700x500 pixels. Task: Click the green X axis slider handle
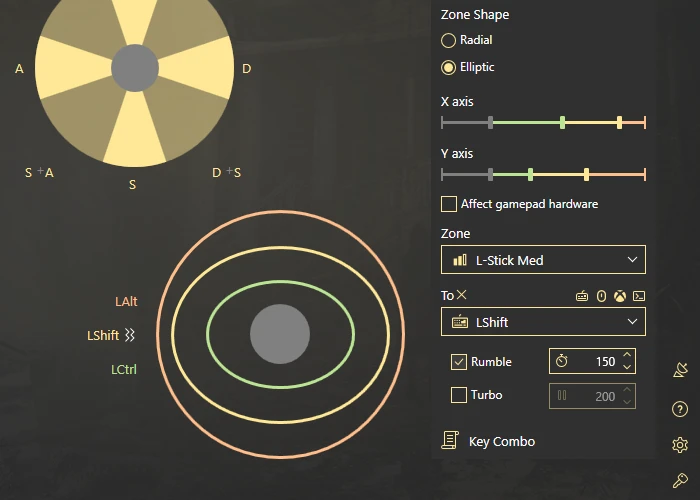[x=562, y=122]
